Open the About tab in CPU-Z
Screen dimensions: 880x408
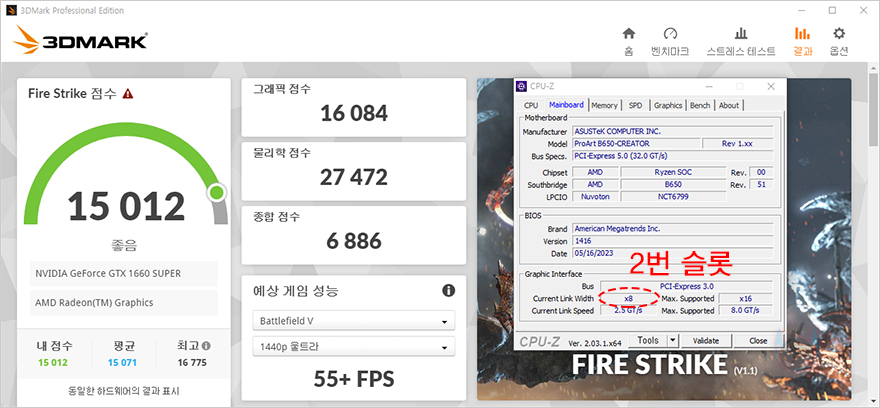click(728, 105)
